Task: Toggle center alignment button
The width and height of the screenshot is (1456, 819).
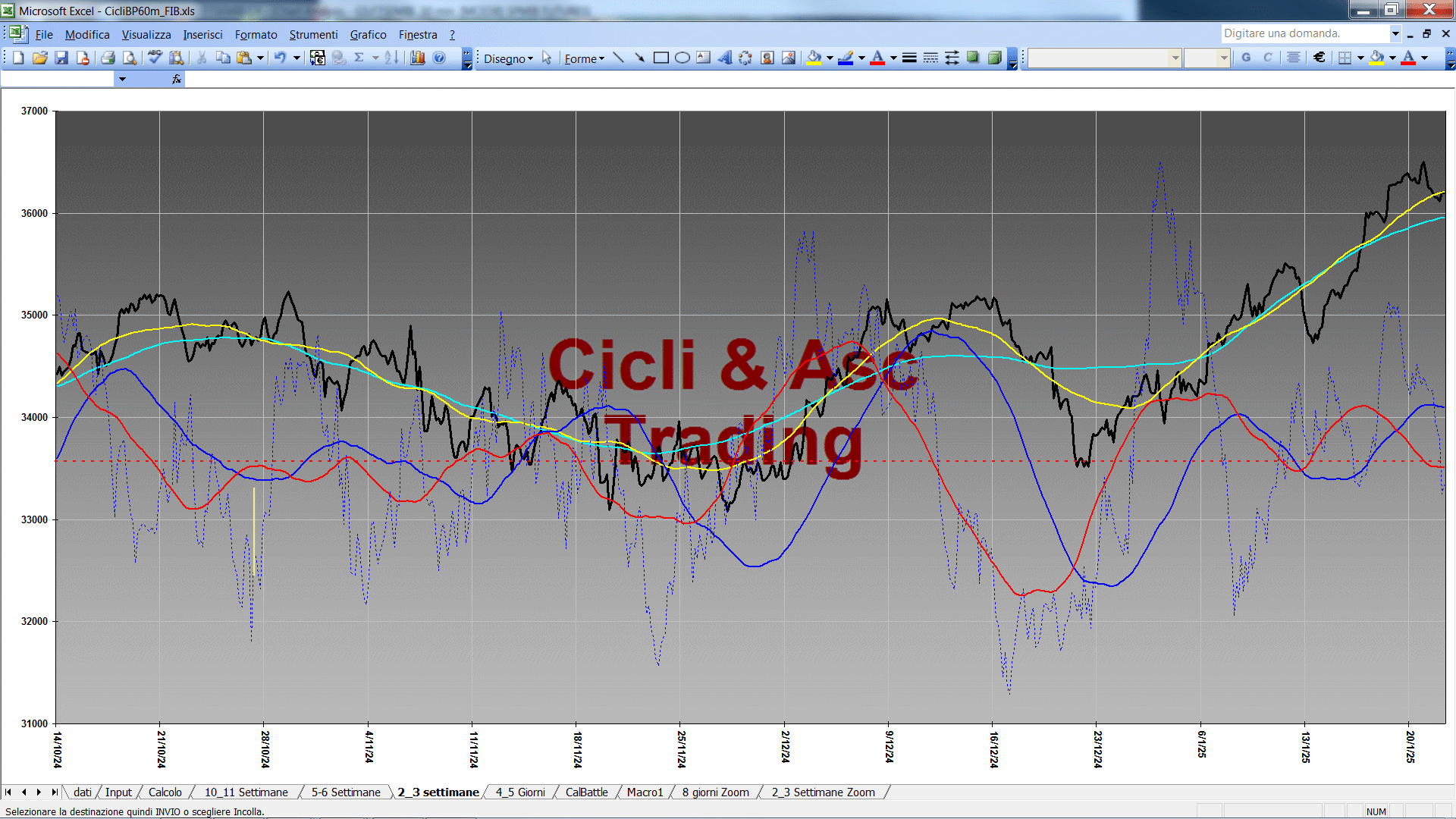Action: [1294, 58]
